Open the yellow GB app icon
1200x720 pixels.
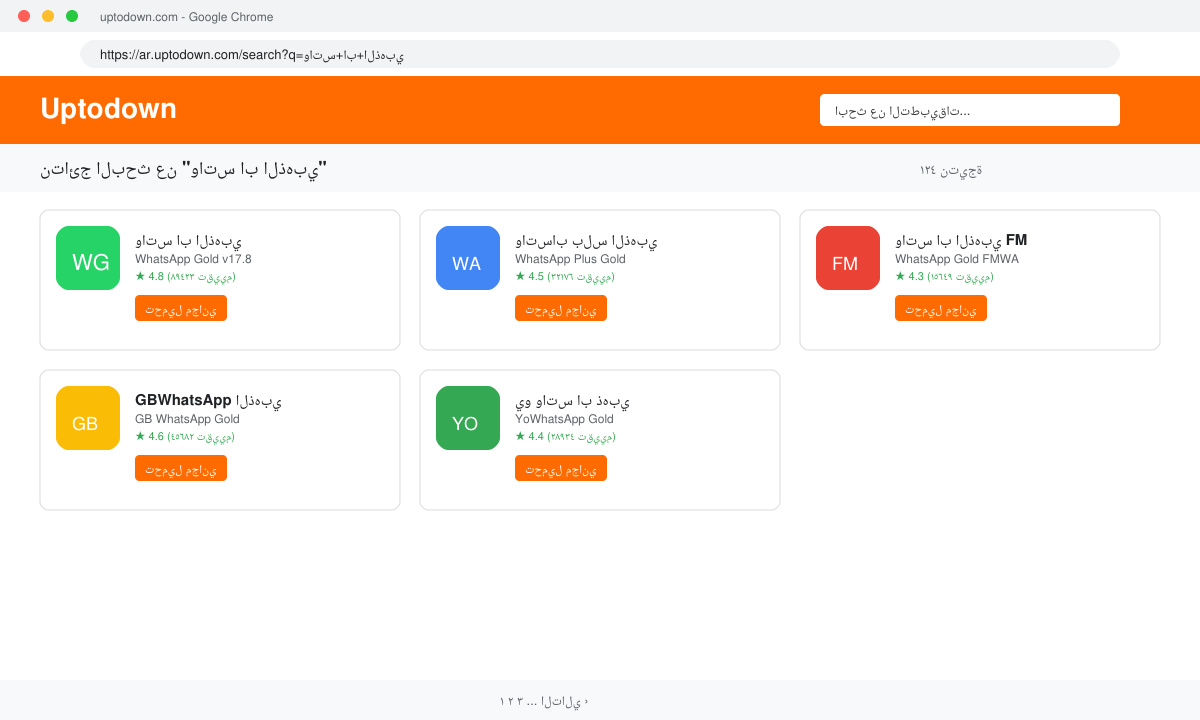[x=88, y=418]
